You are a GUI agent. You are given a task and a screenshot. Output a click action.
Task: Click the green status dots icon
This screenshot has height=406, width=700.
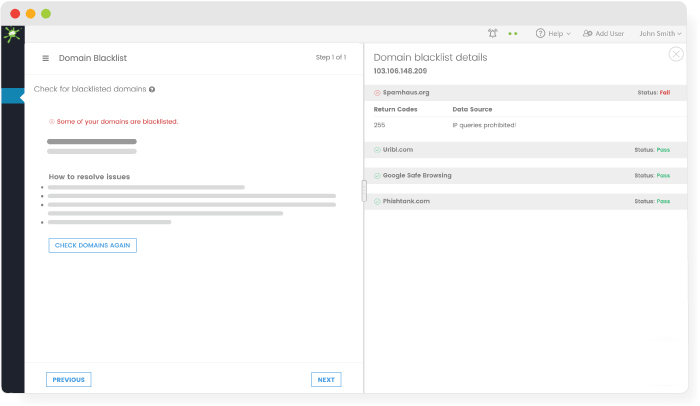513,33
